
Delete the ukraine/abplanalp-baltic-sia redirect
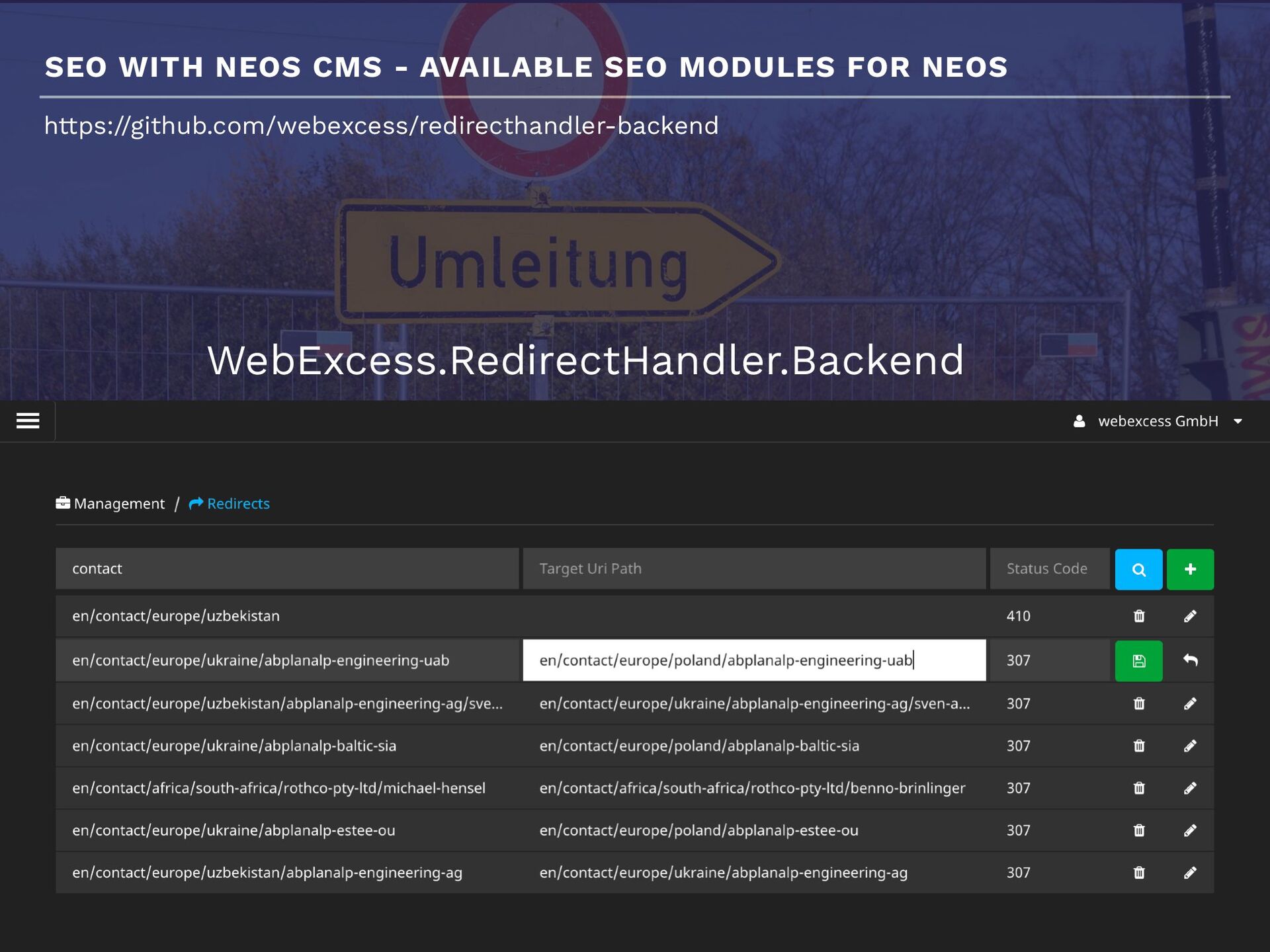pos(1139,746)
